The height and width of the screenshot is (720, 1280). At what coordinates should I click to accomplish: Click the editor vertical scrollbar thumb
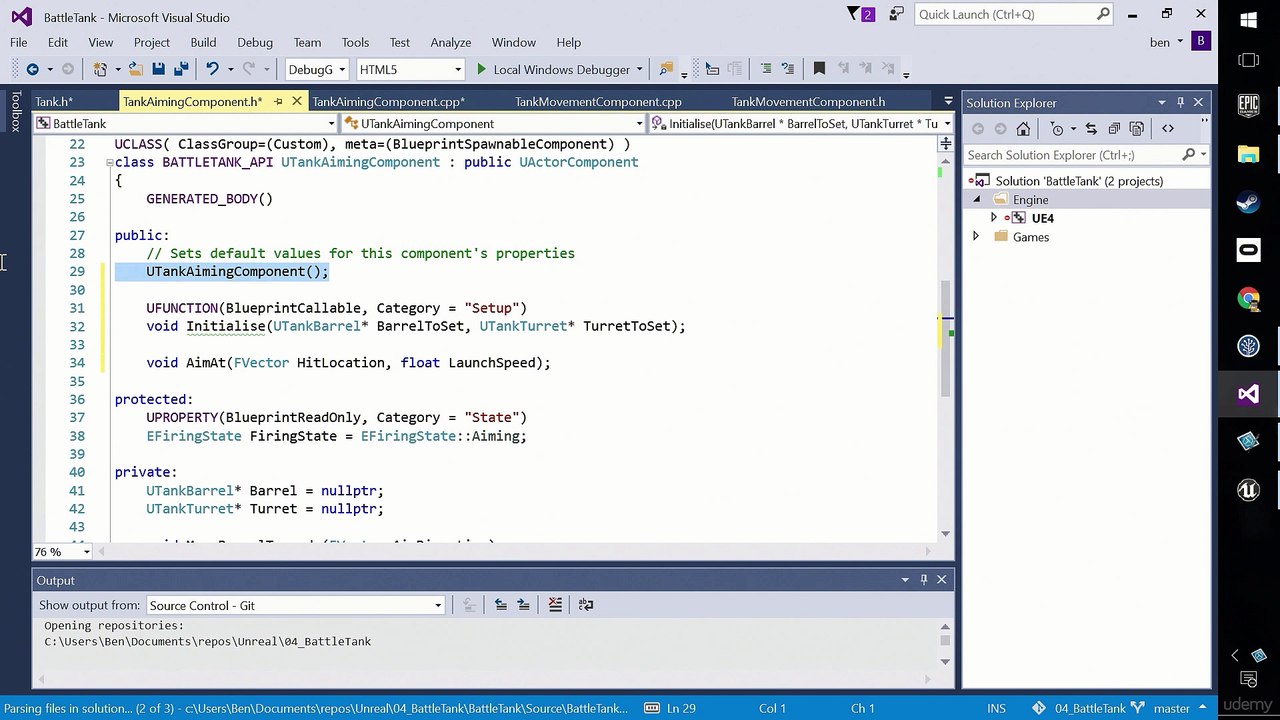click(x=945, y=340)
